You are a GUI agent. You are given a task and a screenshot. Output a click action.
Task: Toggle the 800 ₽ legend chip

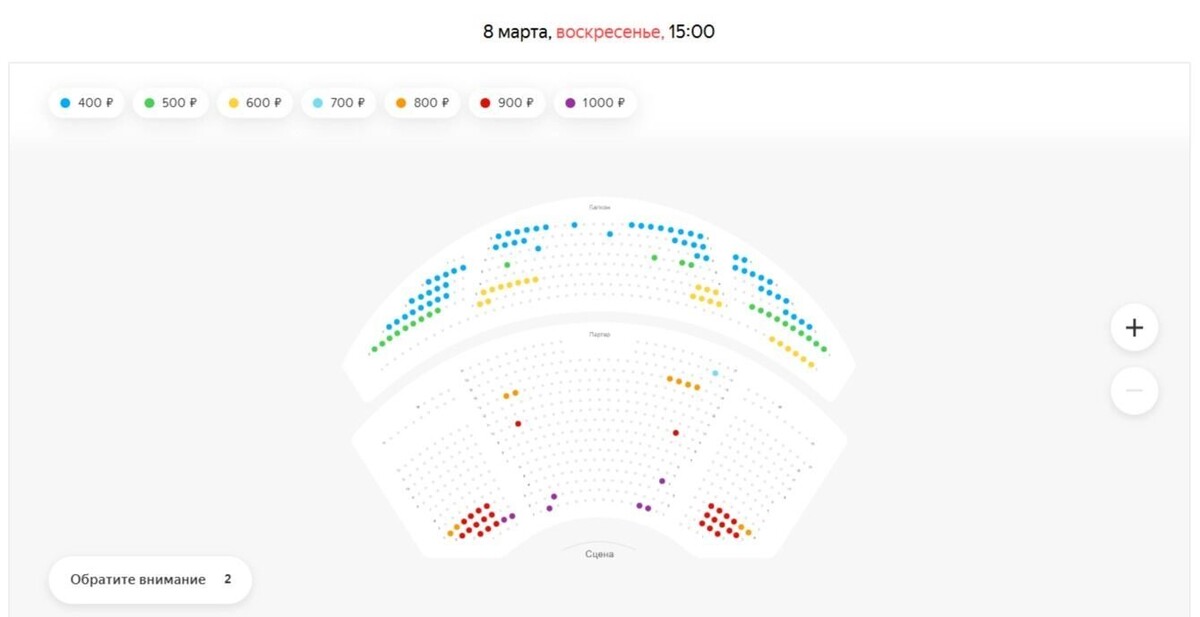423,102
